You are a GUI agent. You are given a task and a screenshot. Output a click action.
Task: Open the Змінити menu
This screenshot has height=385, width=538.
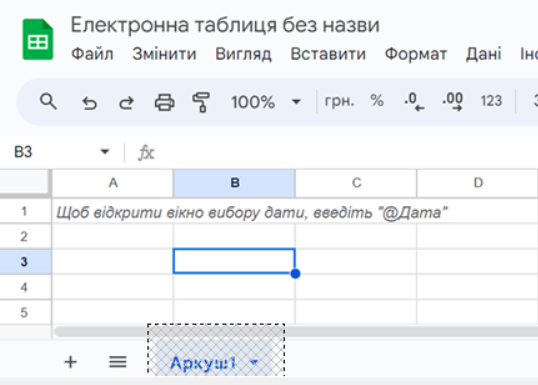pyautogui.click(x=164, y=54)
